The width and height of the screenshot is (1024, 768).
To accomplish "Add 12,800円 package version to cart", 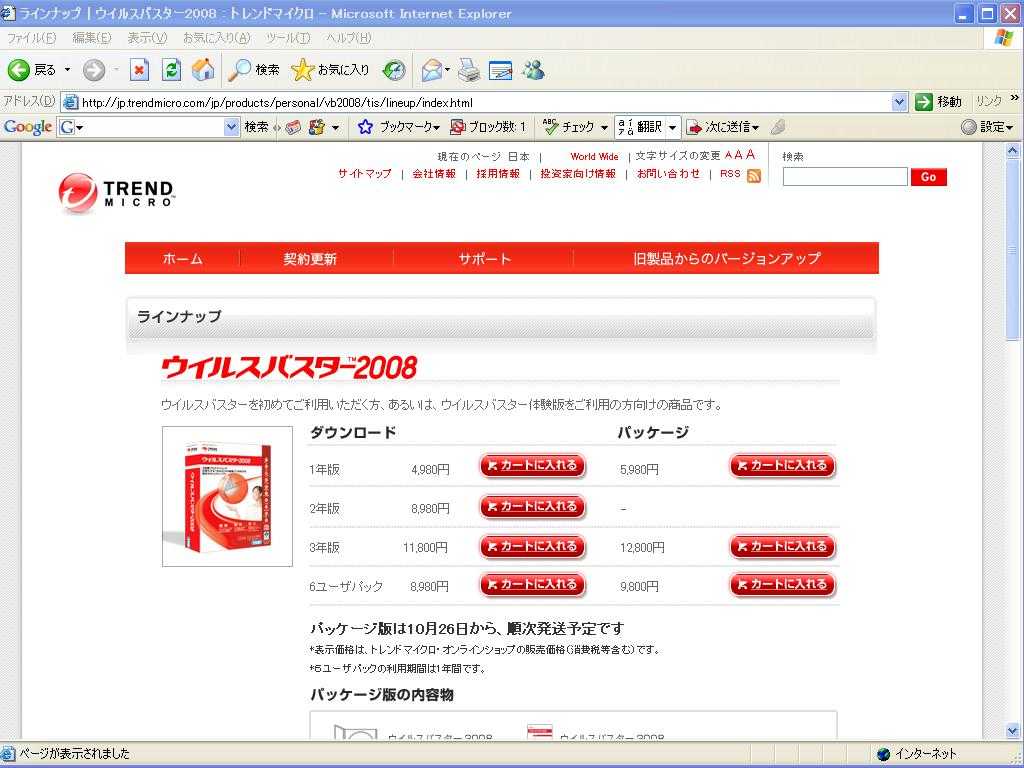I will [x=782, y=547].
